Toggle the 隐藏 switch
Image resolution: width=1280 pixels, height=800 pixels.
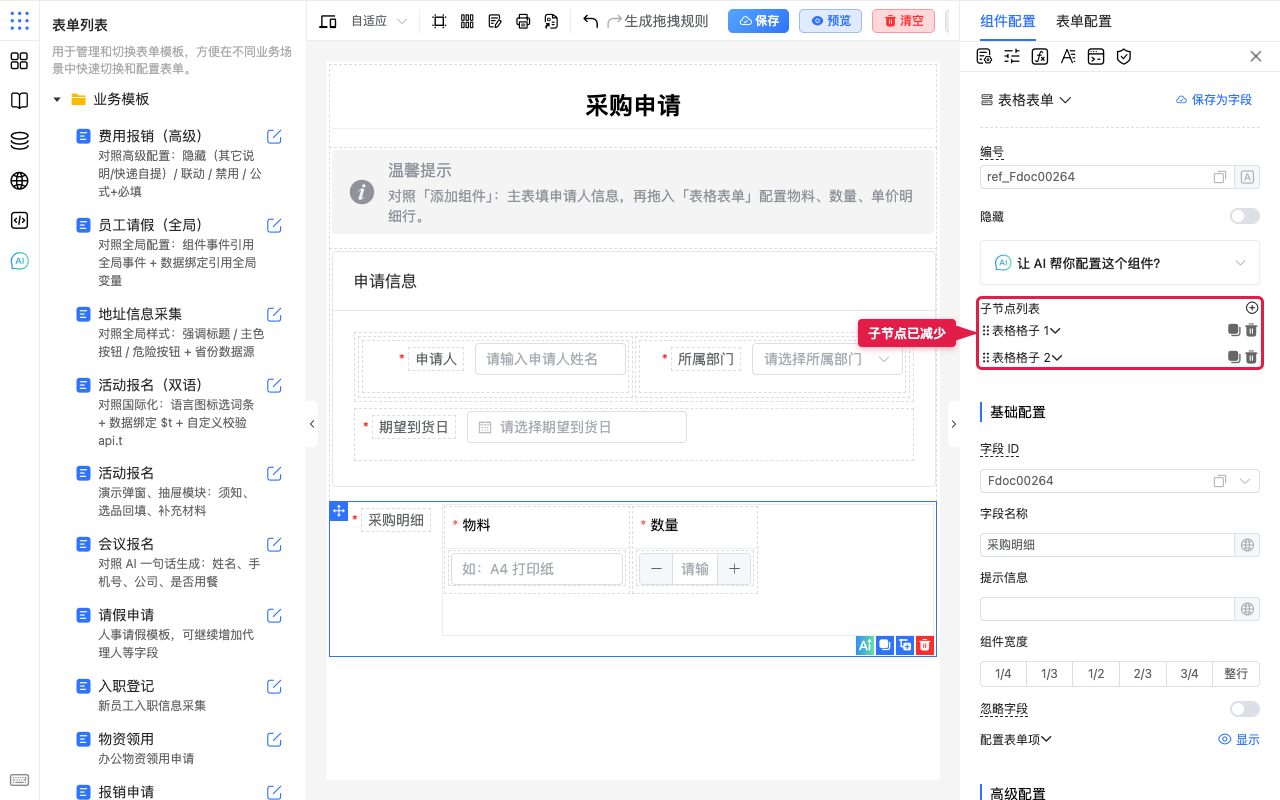tap(1245, 216)
